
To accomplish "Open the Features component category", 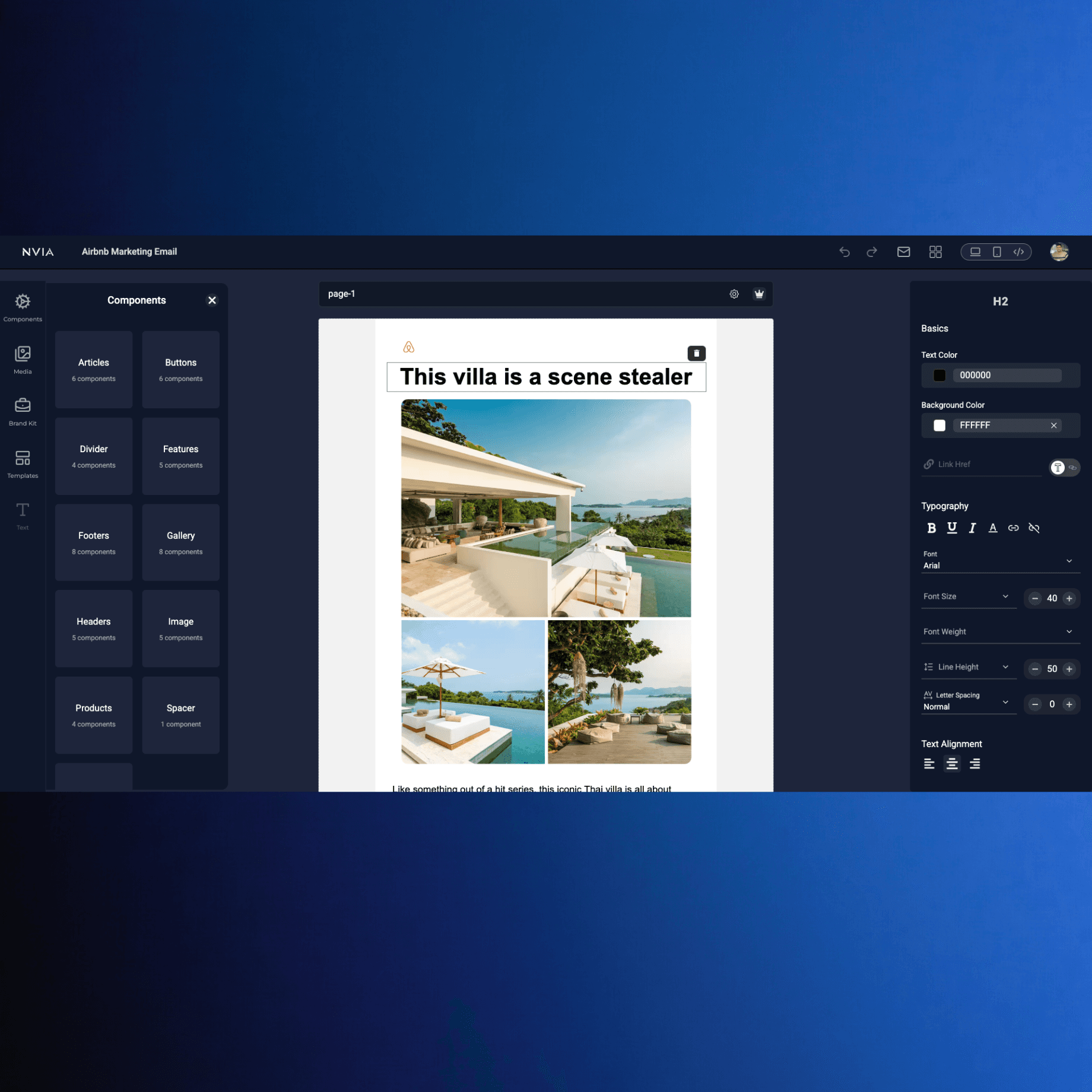I will pyautogui.click(x=180, y=456).
